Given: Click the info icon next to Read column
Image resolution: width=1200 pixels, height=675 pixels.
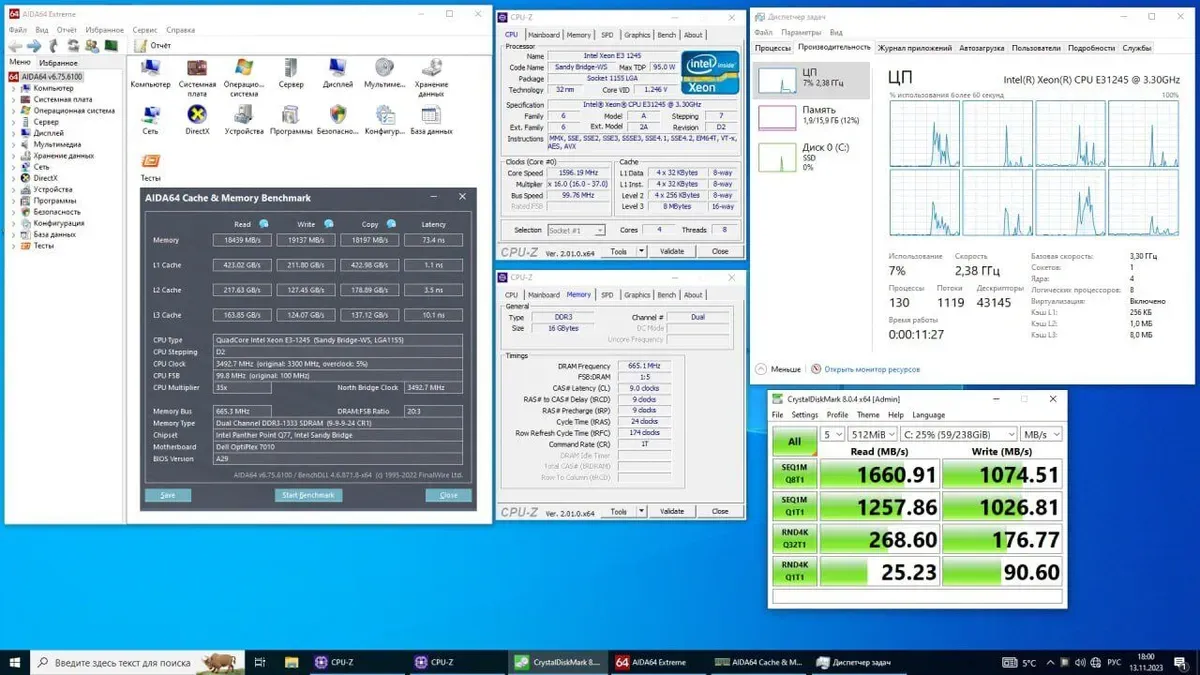Looking at the screenshot, I should [264, 224].
